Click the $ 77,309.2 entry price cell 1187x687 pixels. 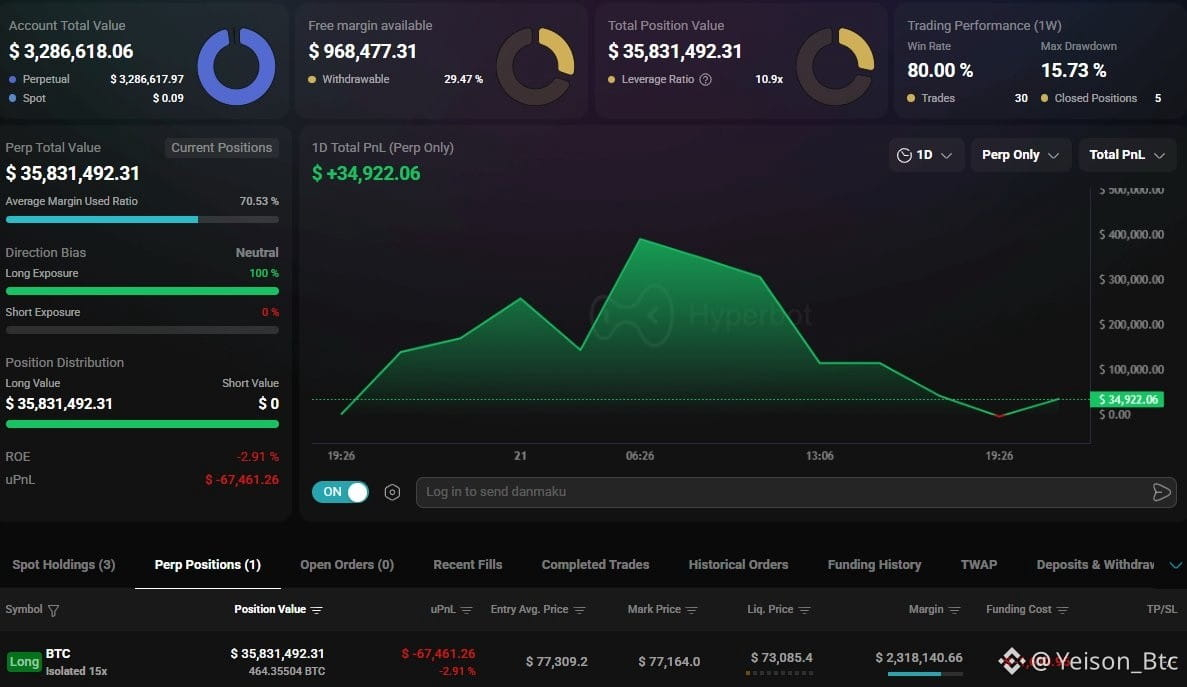tap(556, 662)
